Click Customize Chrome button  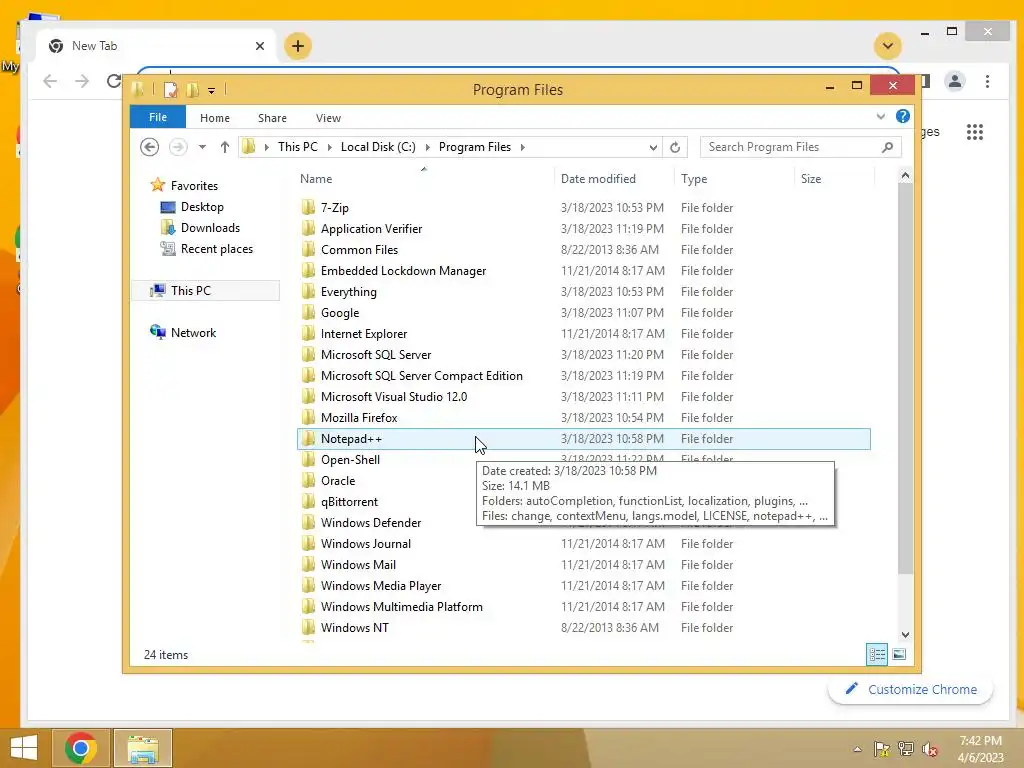tap(911, 689)
